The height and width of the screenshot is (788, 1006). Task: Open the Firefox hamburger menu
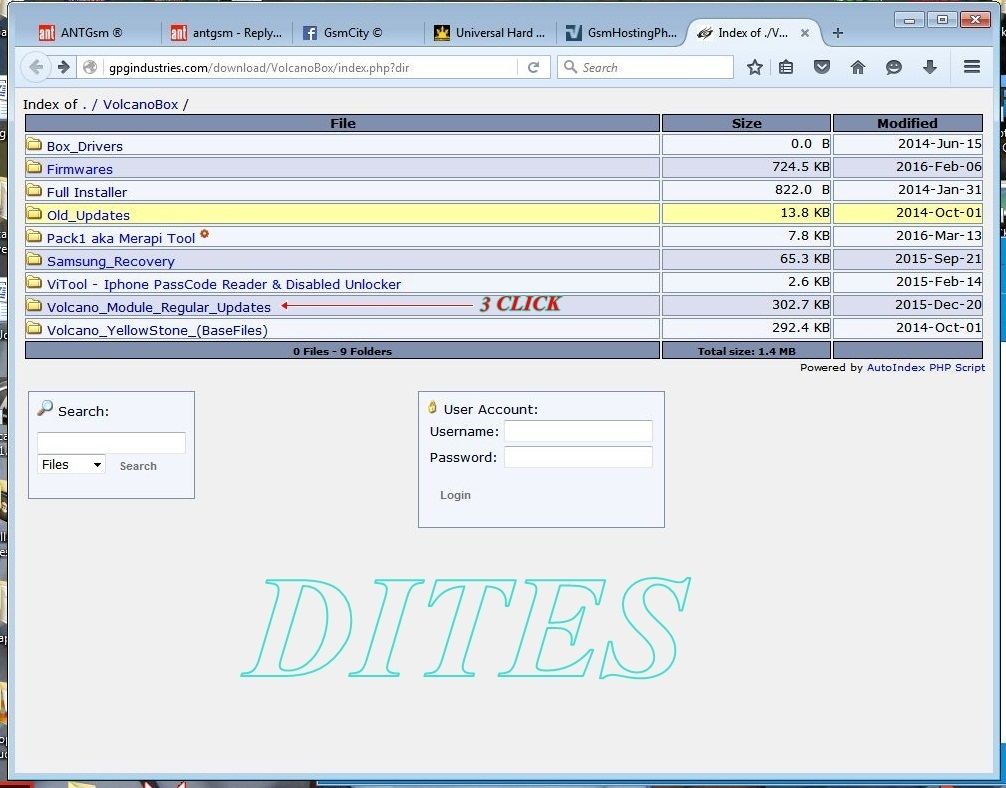click(x=972, y=67)
